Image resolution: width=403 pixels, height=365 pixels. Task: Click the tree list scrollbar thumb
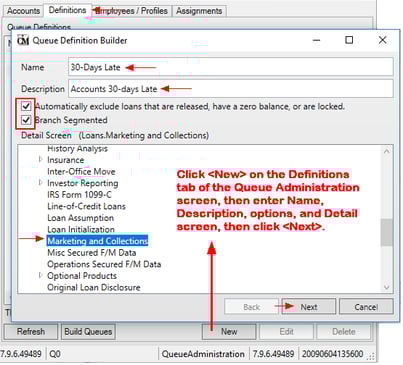(387, 232)
